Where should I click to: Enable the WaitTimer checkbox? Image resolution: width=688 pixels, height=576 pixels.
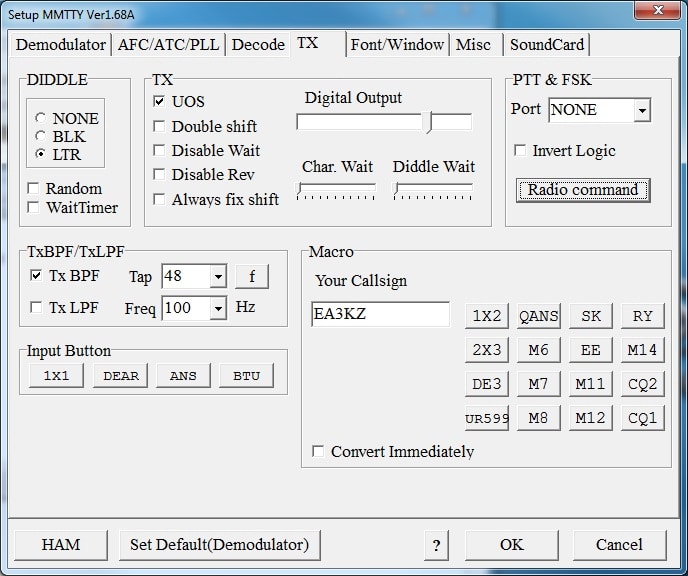pos(33,207)
